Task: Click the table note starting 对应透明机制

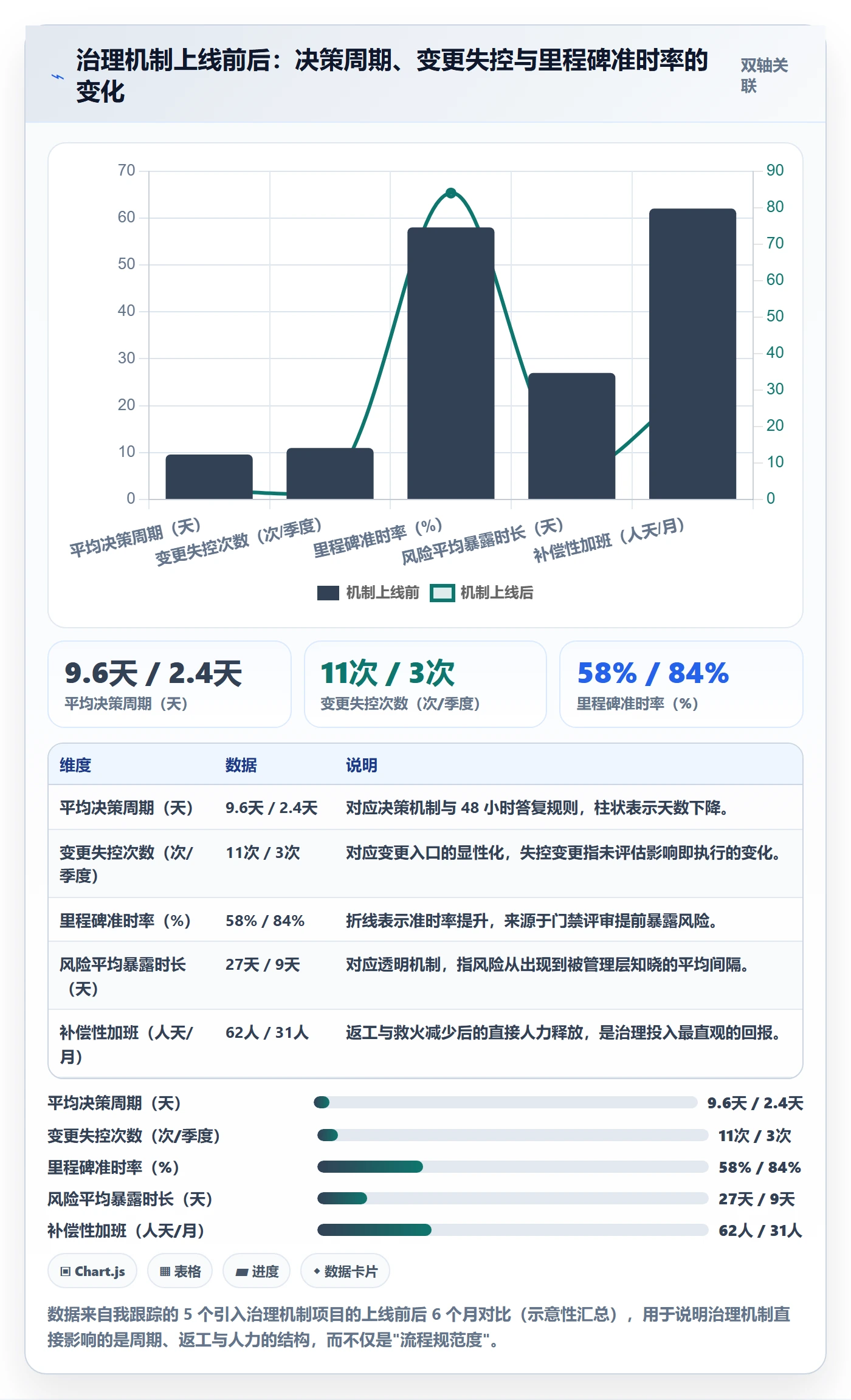Action: pyautogui.click(x=548, y=964)
